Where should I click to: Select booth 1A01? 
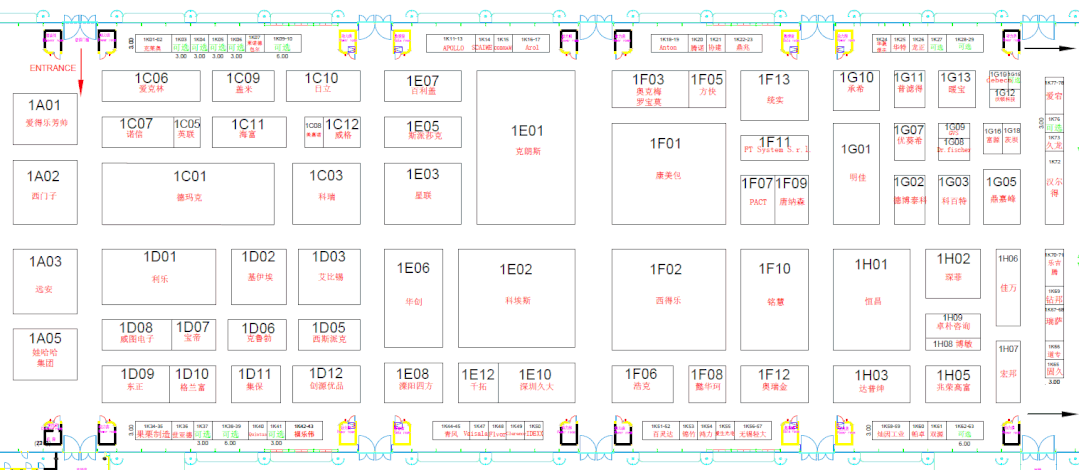46,115
